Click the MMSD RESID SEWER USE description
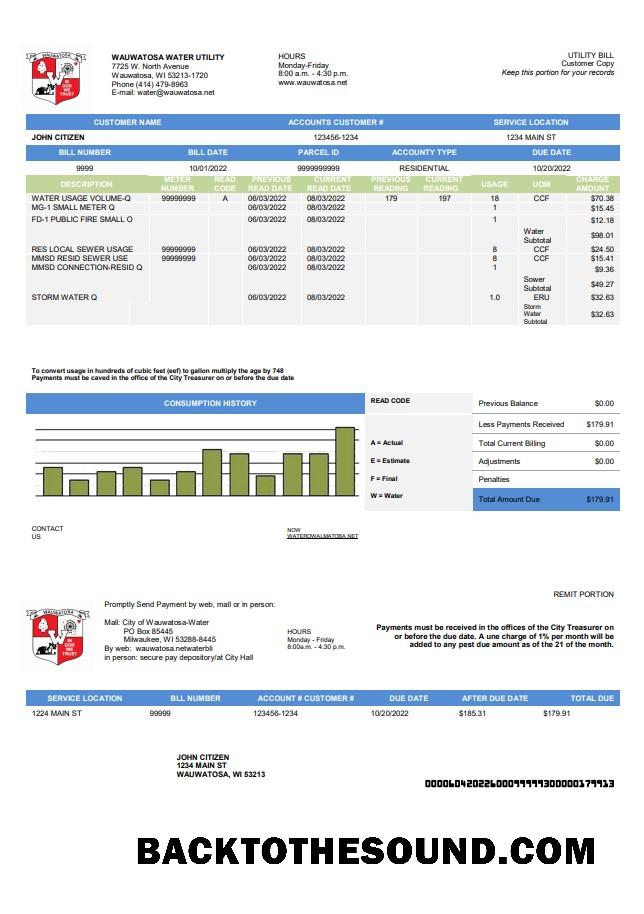The height and width of the screenshot is (914, 644). [x=80, y=258]
